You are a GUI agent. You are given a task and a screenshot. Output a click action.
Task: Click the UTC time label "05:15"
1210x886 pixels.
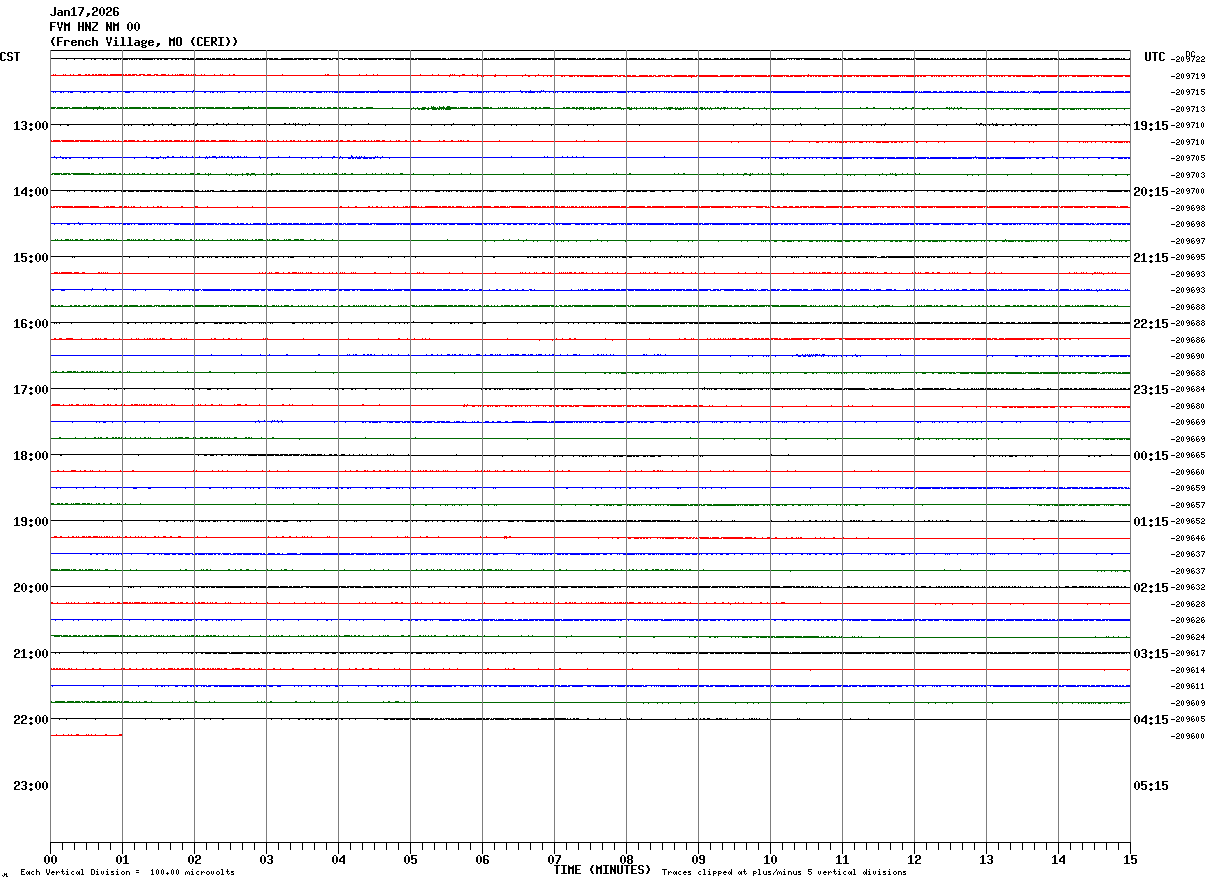click(x=1151, y=785)
